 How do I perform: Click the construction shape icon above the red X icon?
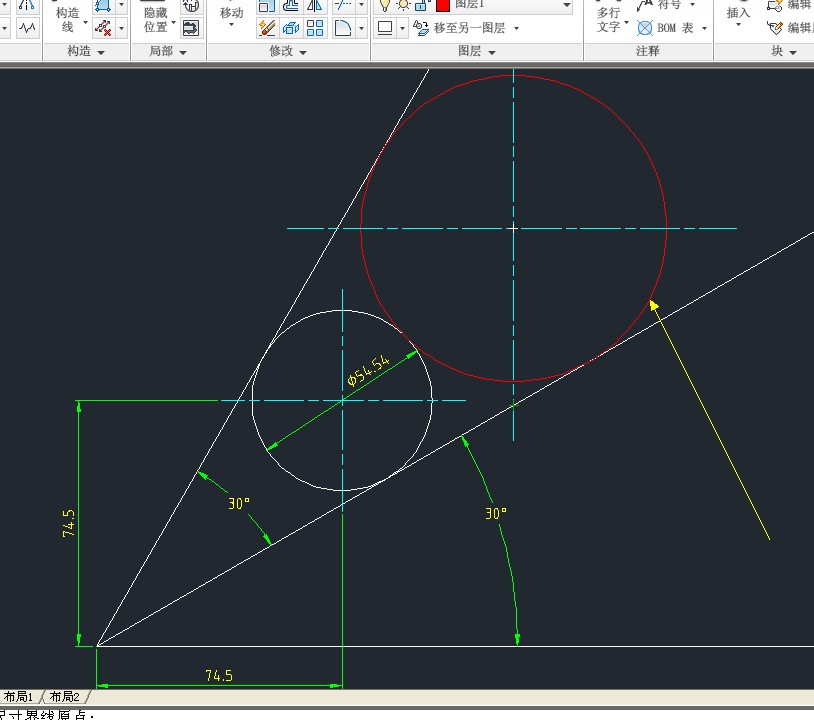103,6
